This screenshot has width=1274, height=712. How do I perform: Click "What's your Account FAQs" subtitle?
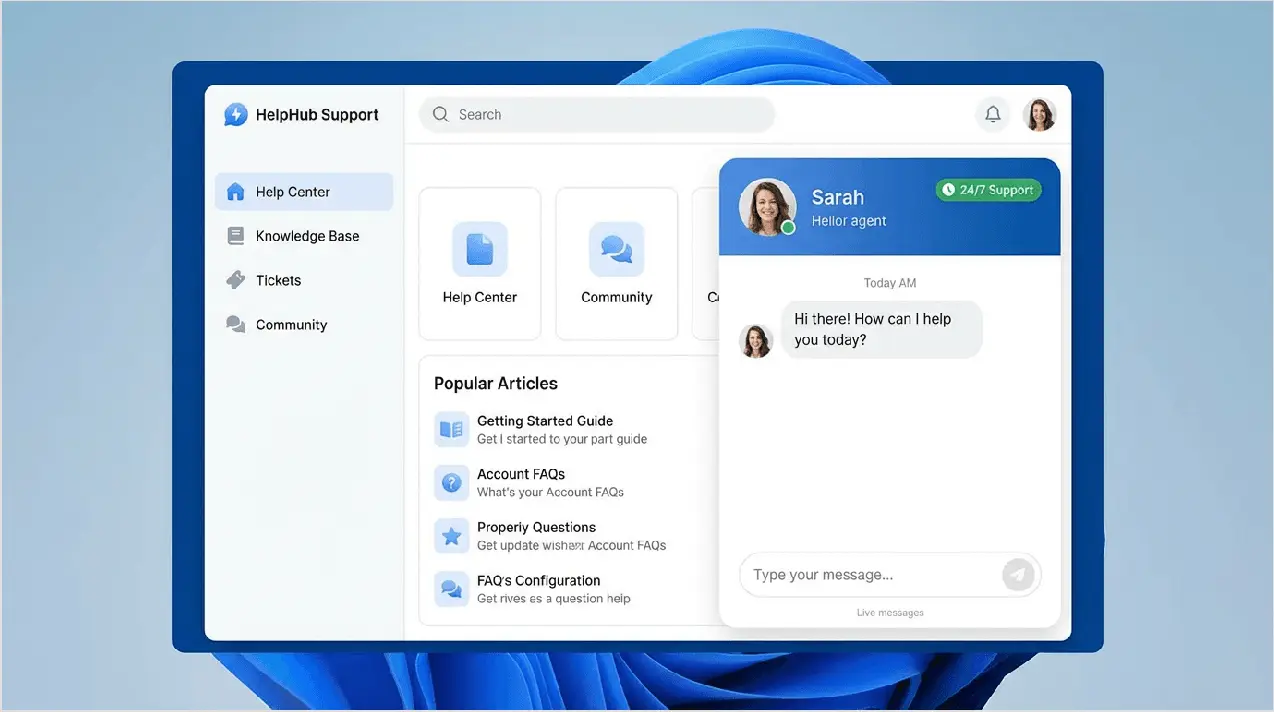(x=551, y=492)
